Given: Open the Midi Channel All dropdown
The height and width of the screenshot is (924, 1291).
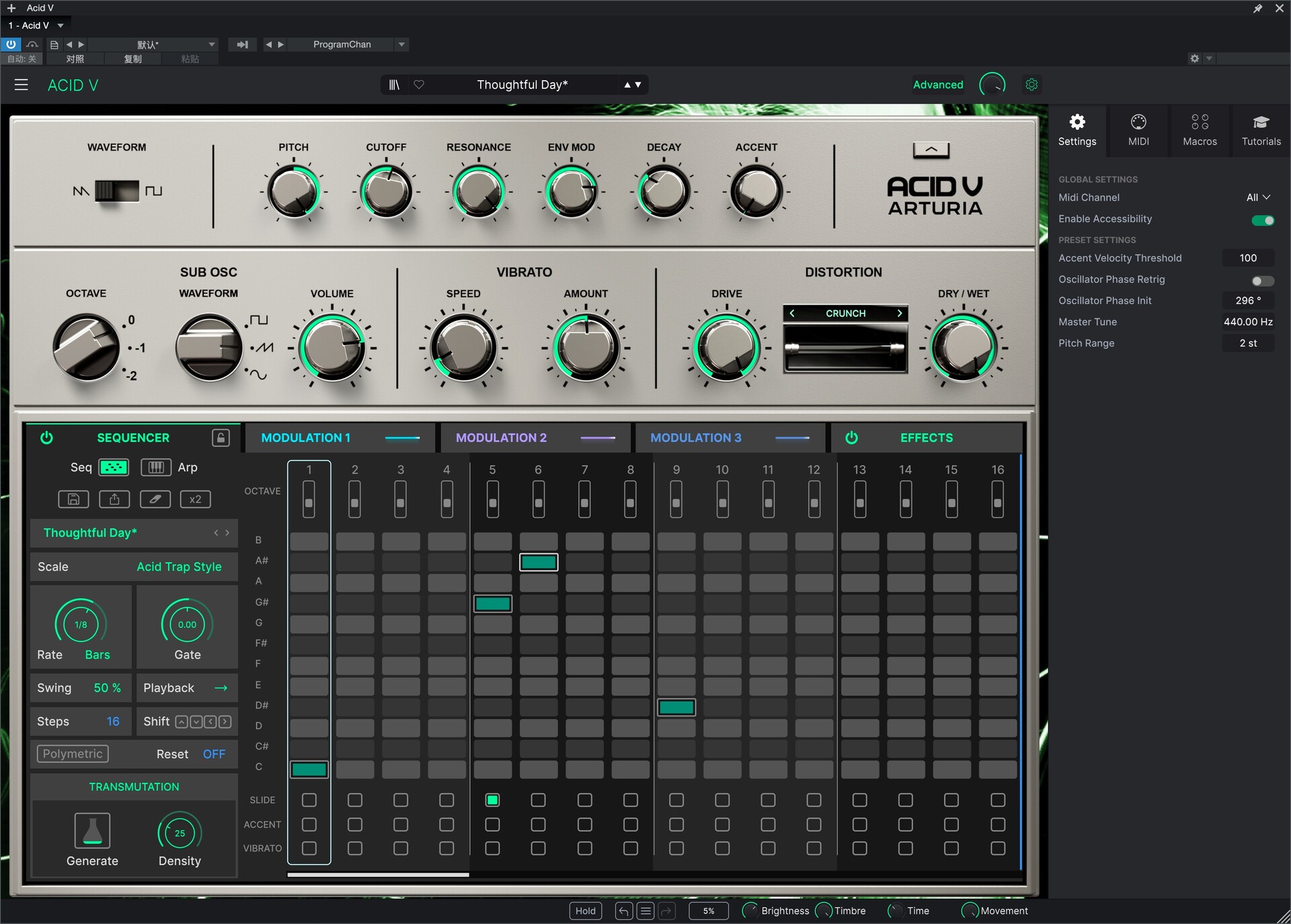Looking at the screenshot, I should click(x=1257, y=198).
